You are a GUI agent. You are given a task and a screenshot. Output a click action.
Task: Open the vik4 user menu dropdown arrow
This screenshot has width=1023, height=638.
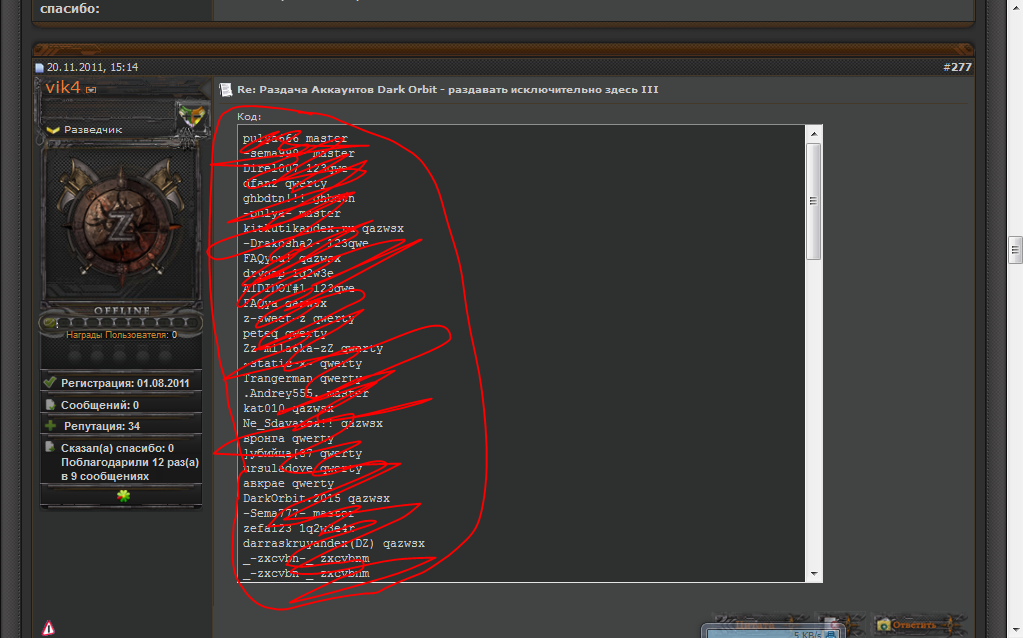pyautogui.click(x=91, y=89)
